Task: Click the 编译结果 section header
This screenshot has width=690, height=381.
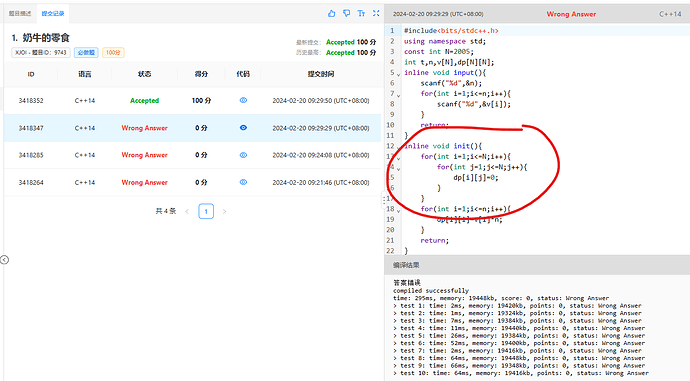Action: pyautogui.click(x=406, y=265)
